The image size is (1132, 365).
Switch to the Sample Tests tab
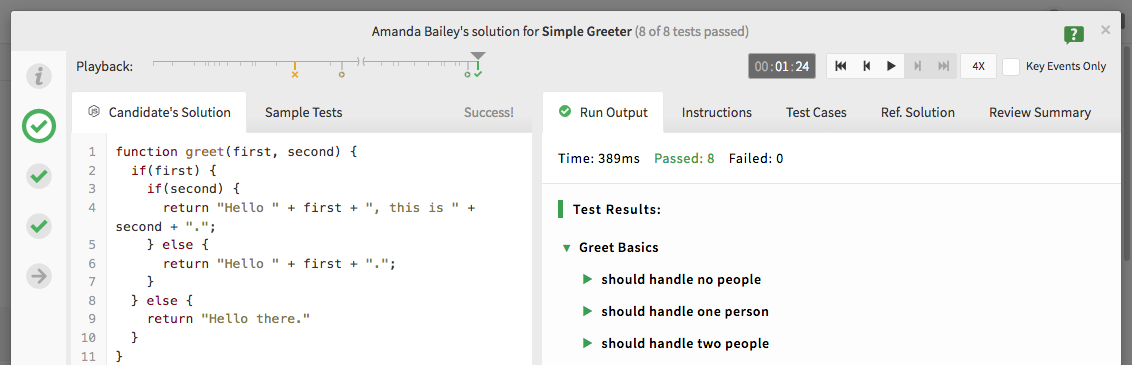click(303, 113)
